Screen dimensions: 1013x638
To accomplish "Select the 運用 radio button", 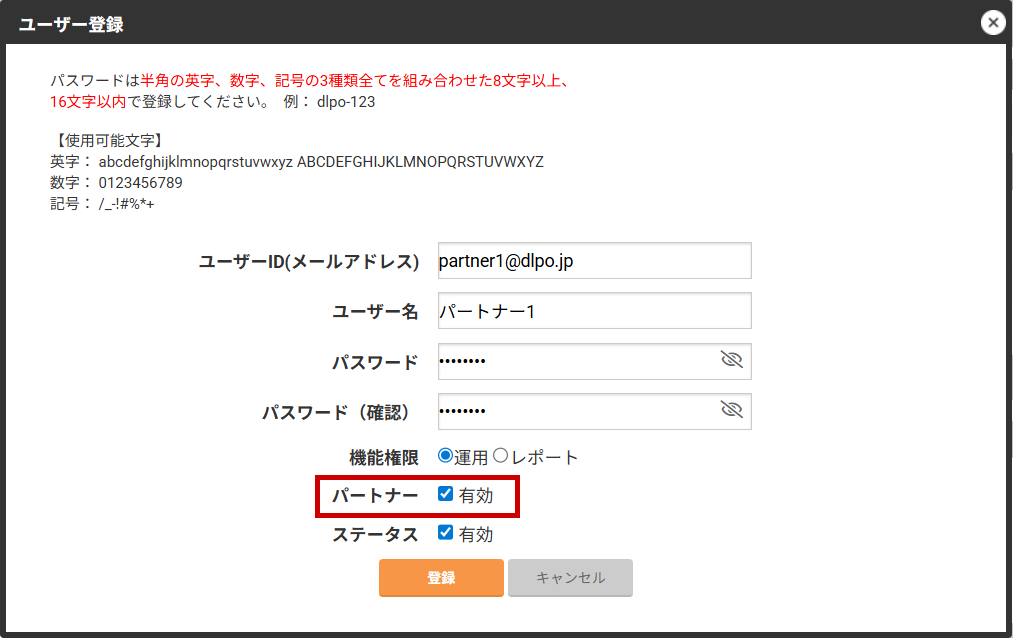I will [x=444, y=455].
